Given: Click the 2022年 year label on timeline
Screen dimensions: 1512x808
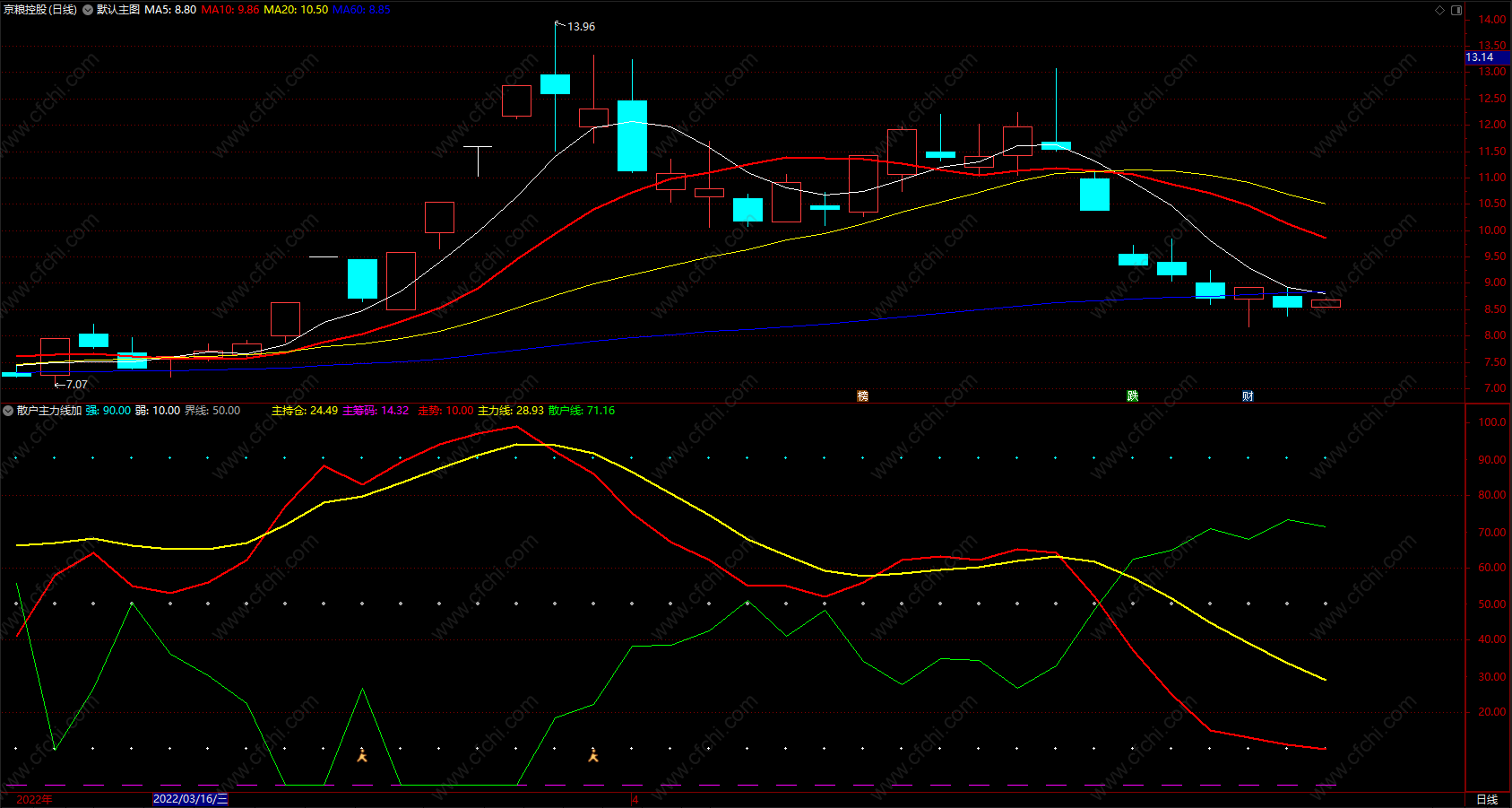Looking at the screenshot, I should pos(34,799).
